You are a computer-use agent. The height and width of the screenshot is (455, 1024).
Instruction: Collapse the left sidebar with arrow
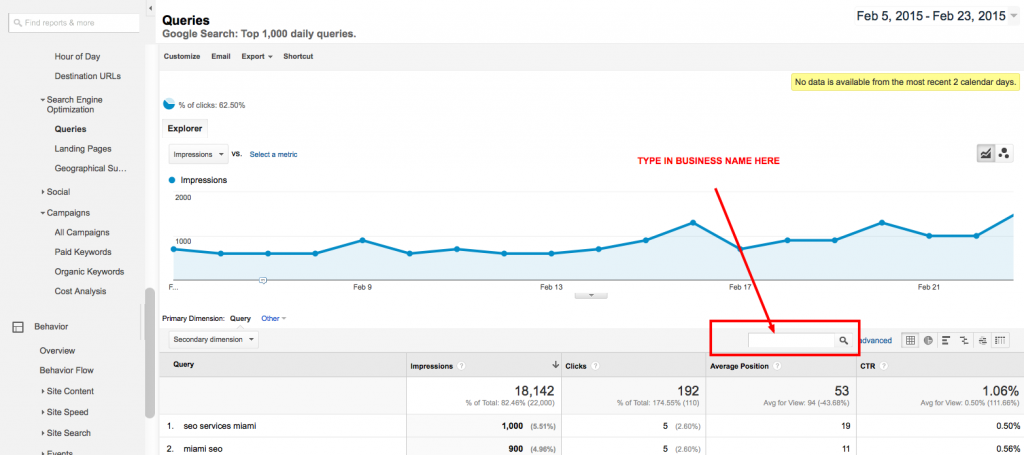point(150,8)
